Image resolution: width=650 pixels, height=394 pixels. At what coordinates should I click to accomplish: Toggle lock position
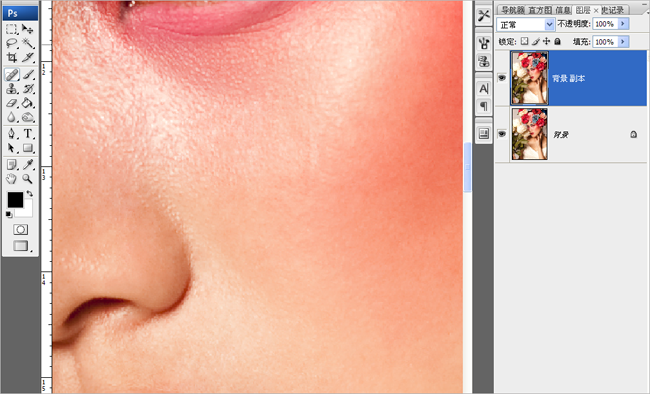tap(546, 41)
